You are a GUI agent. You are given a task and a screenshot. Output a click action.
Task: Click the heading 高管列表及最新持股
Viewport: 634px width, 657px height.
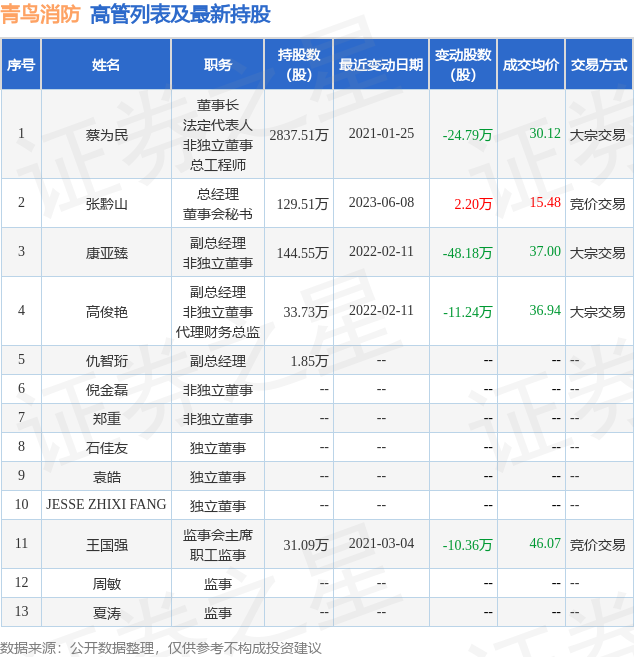[180, 14]
